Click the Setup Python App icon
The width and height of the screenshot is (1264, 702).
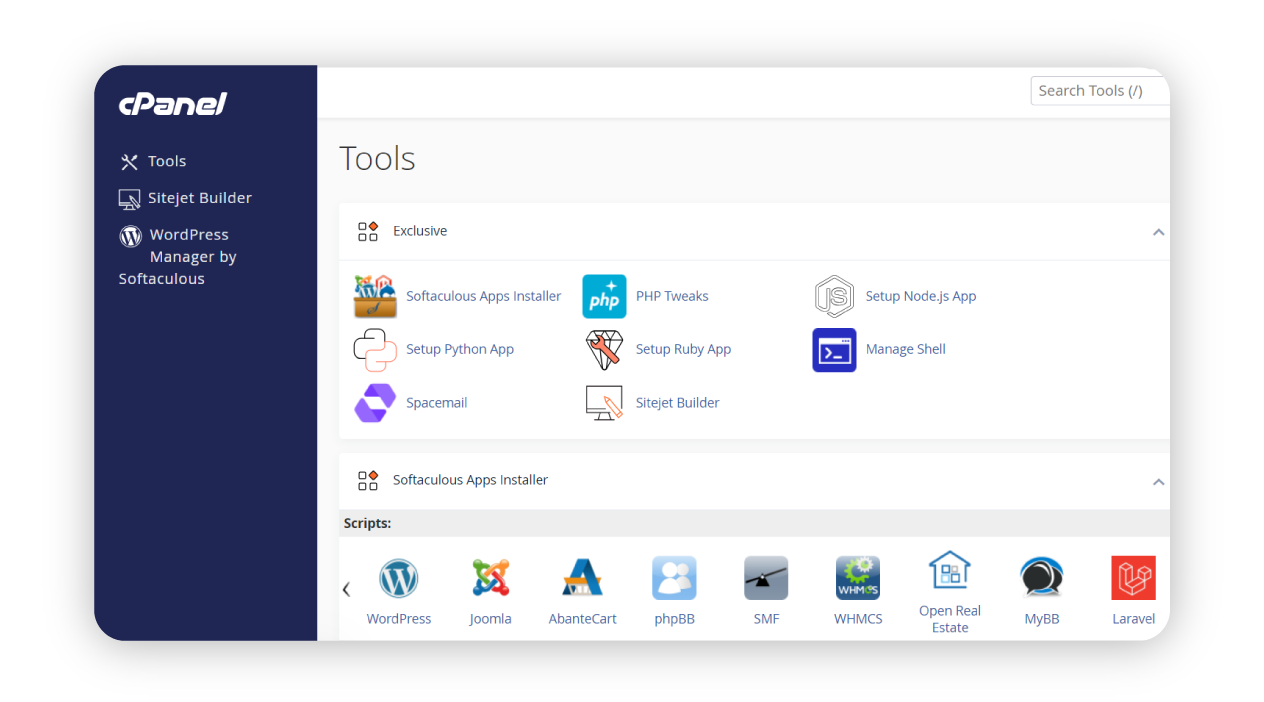375,349
